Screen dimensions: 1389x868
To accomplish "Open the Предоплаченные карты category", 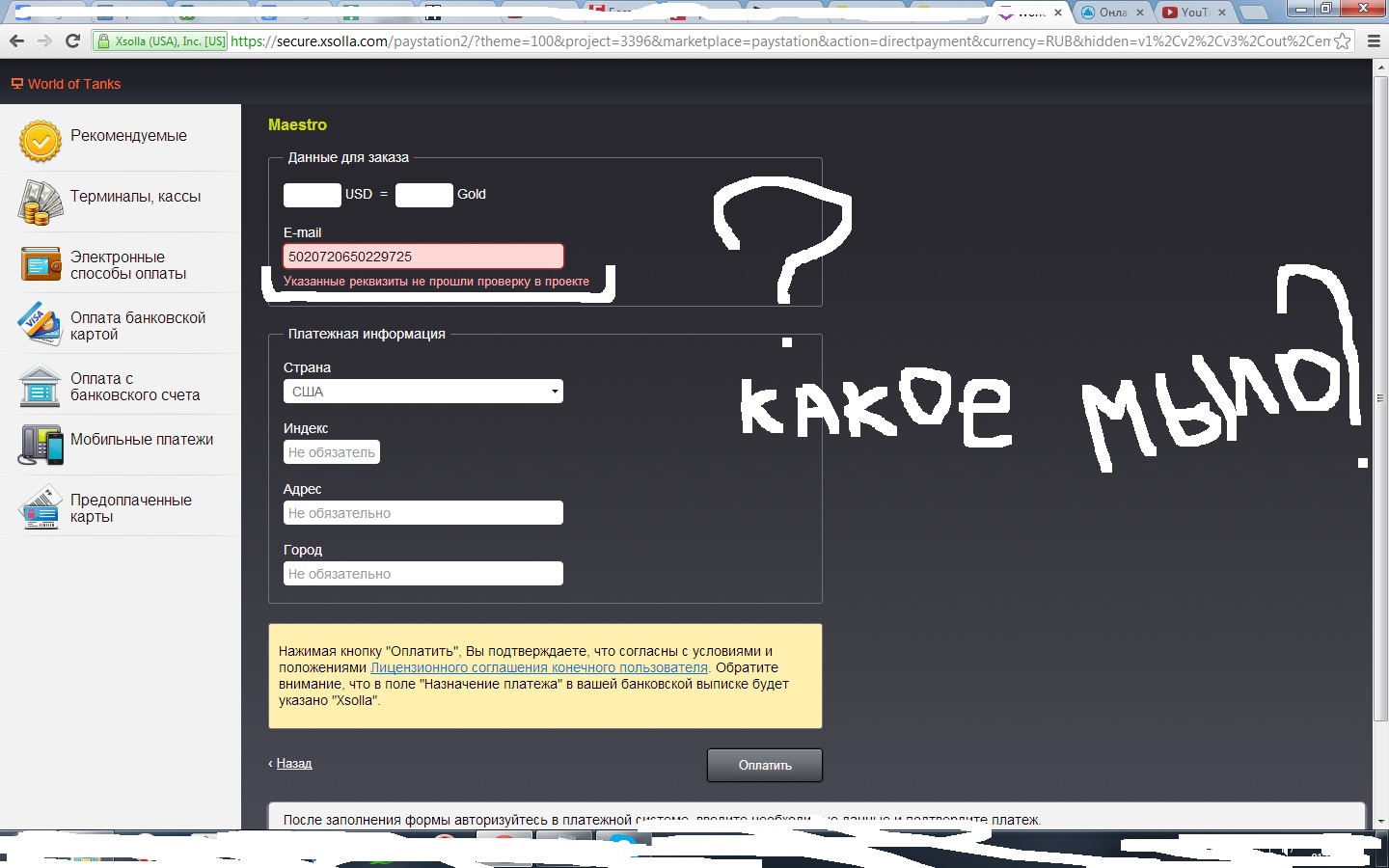I will [x=121, y=505].
